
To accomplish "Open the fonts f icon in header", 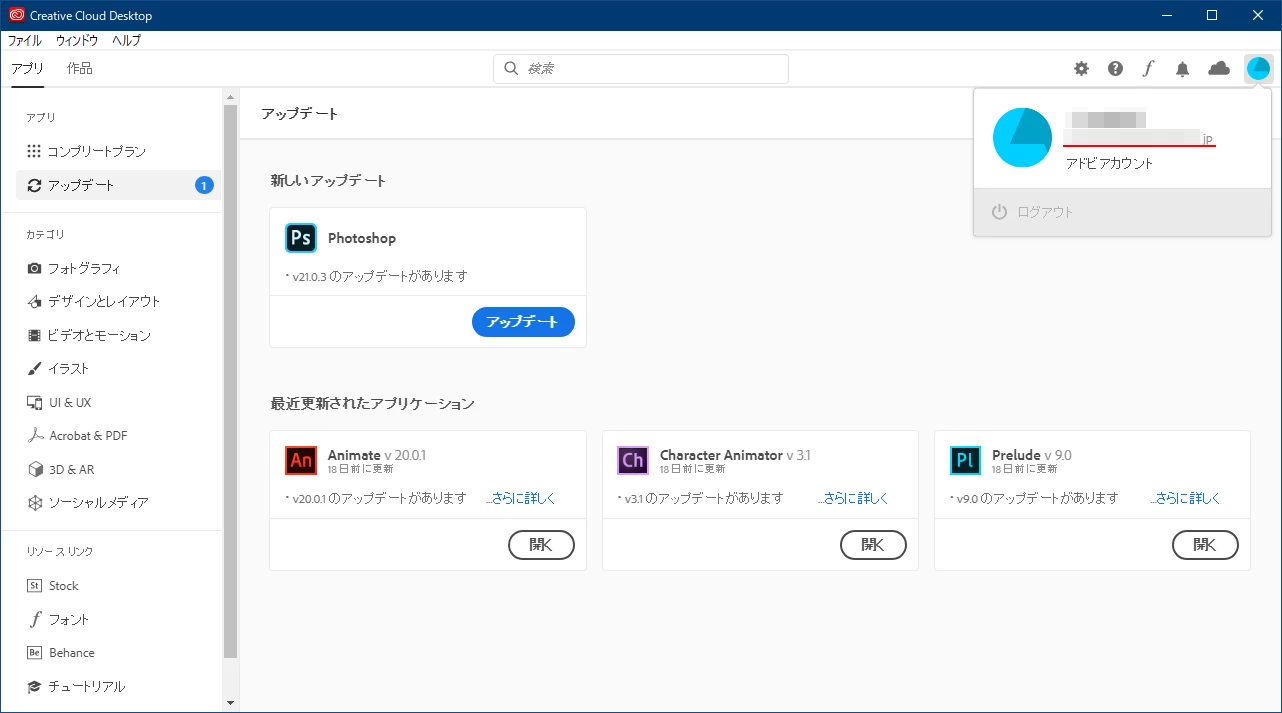I will (1148, 69).
